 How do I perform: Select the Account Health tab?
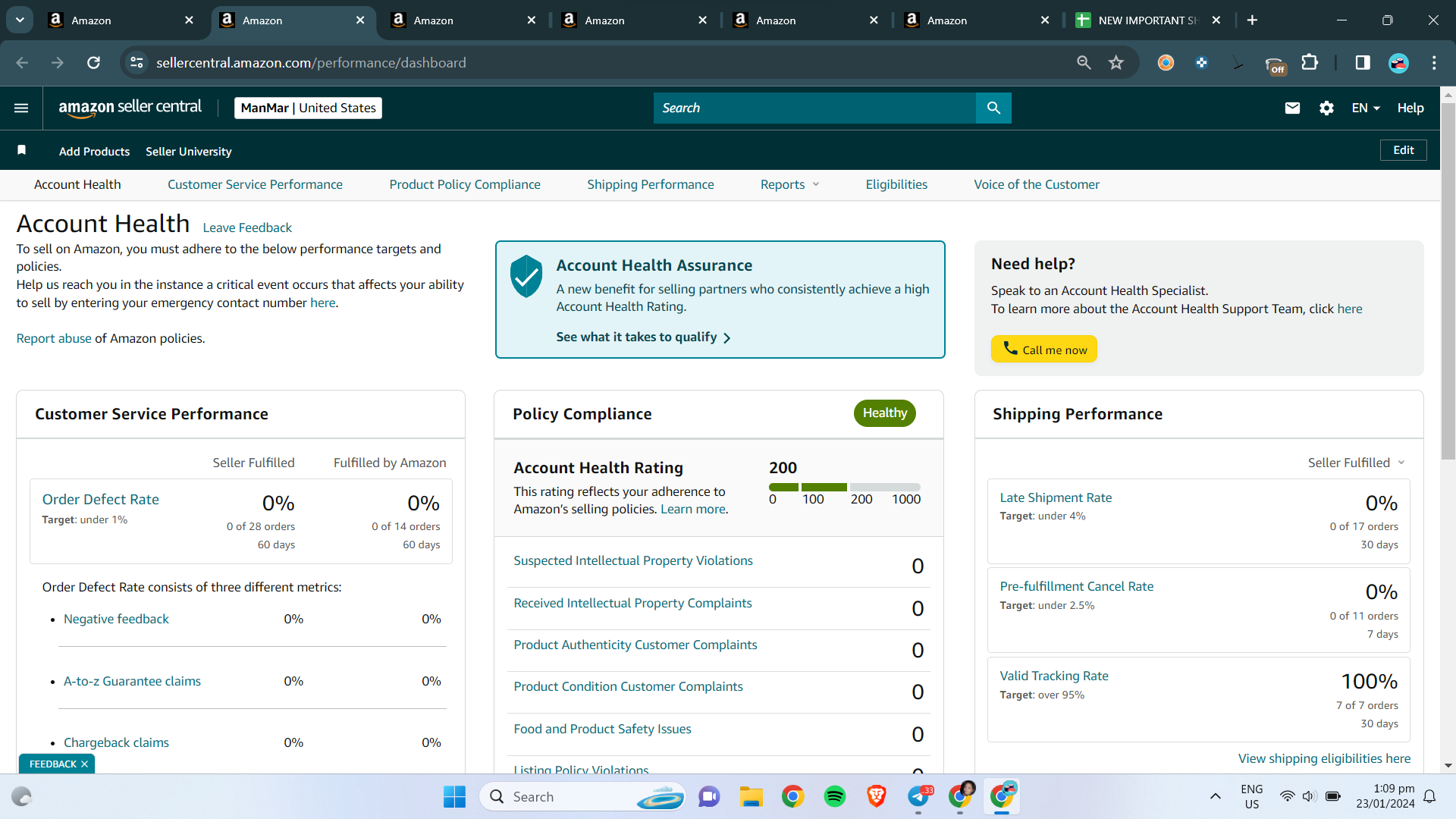[x=77, y=184]
